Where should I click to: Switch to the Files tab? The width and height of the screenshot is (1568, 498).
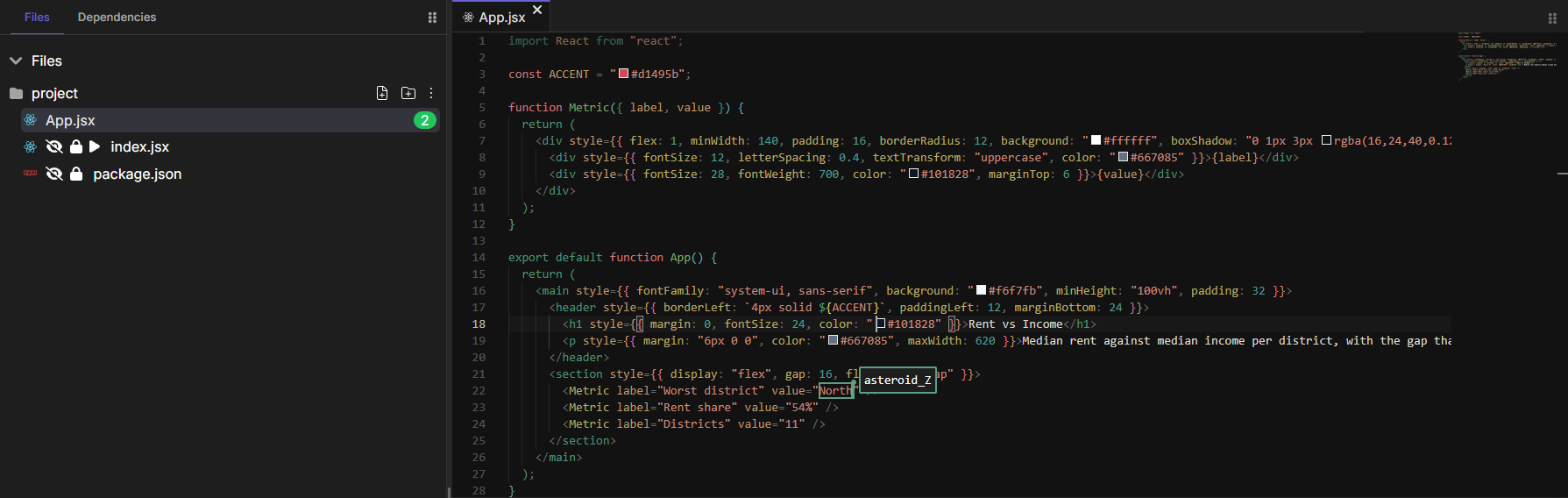[x=37, y=17]
